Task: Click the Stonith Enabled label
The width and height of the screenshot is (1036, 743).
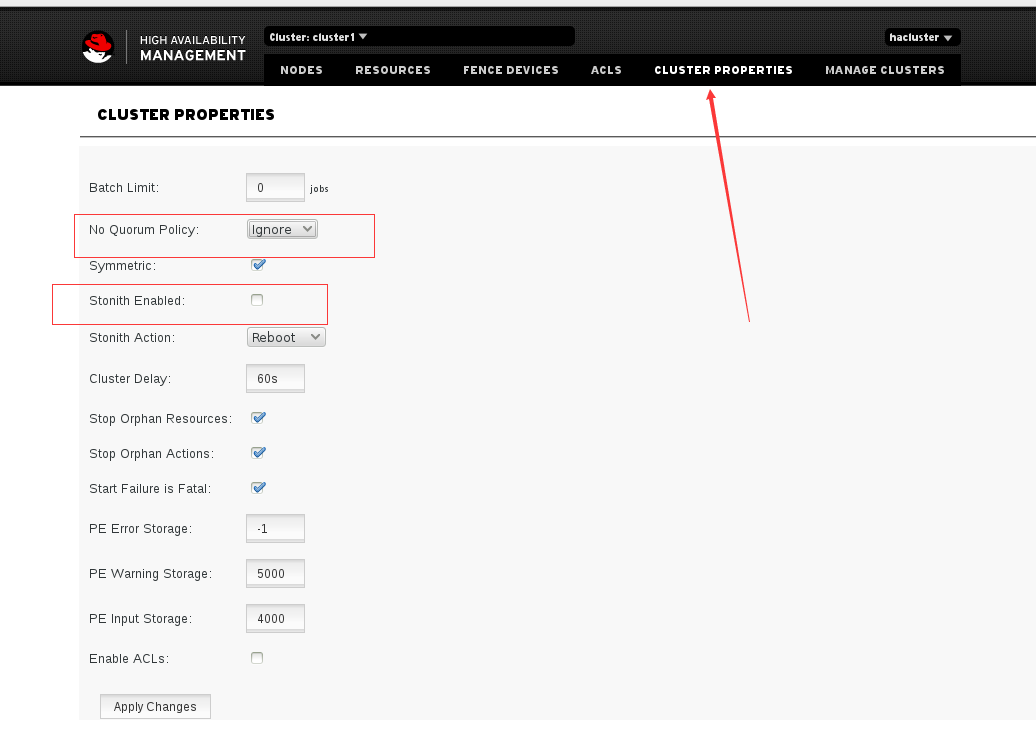Action: [137, 301]
